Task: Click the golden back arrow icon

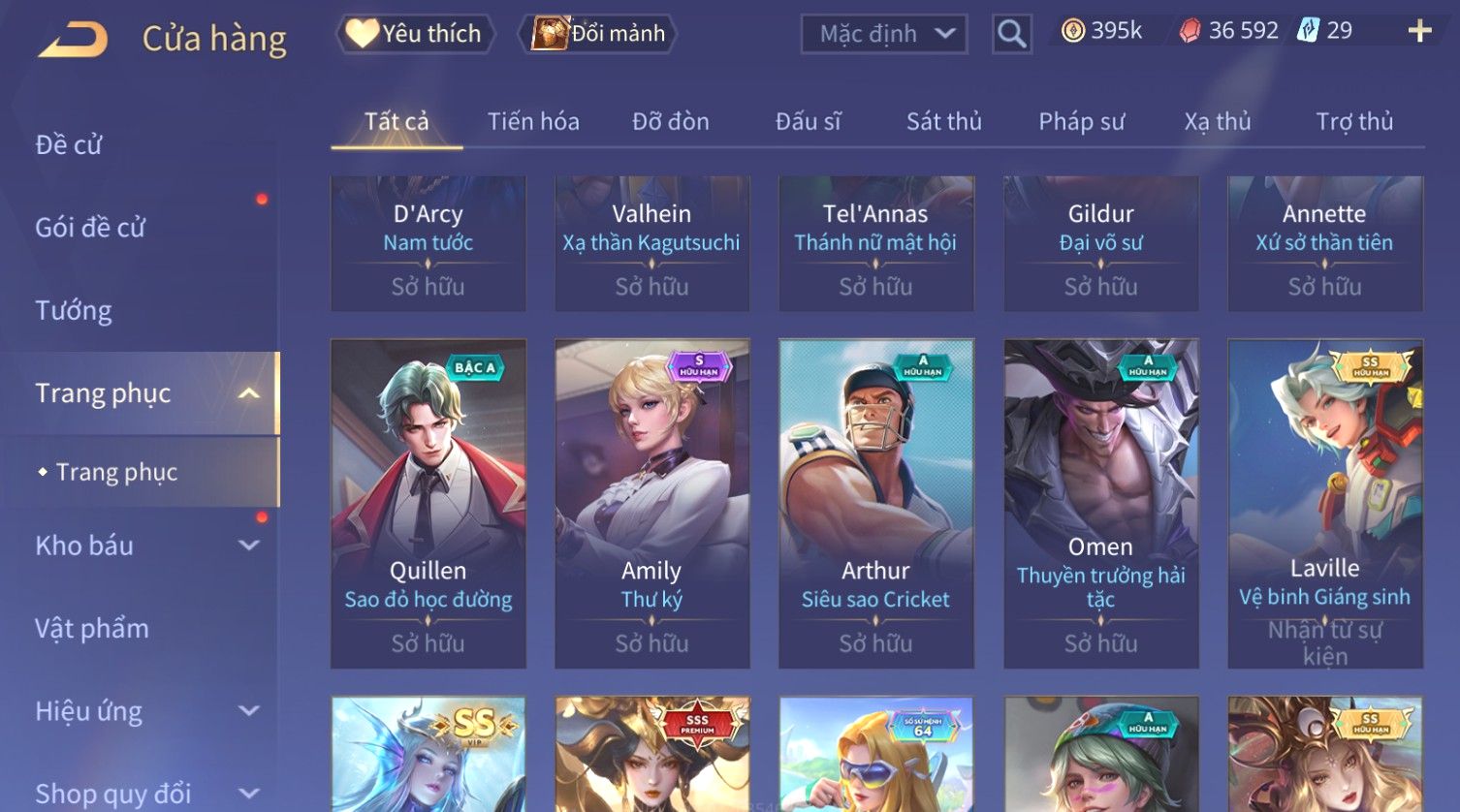Action: click(74, 40)
